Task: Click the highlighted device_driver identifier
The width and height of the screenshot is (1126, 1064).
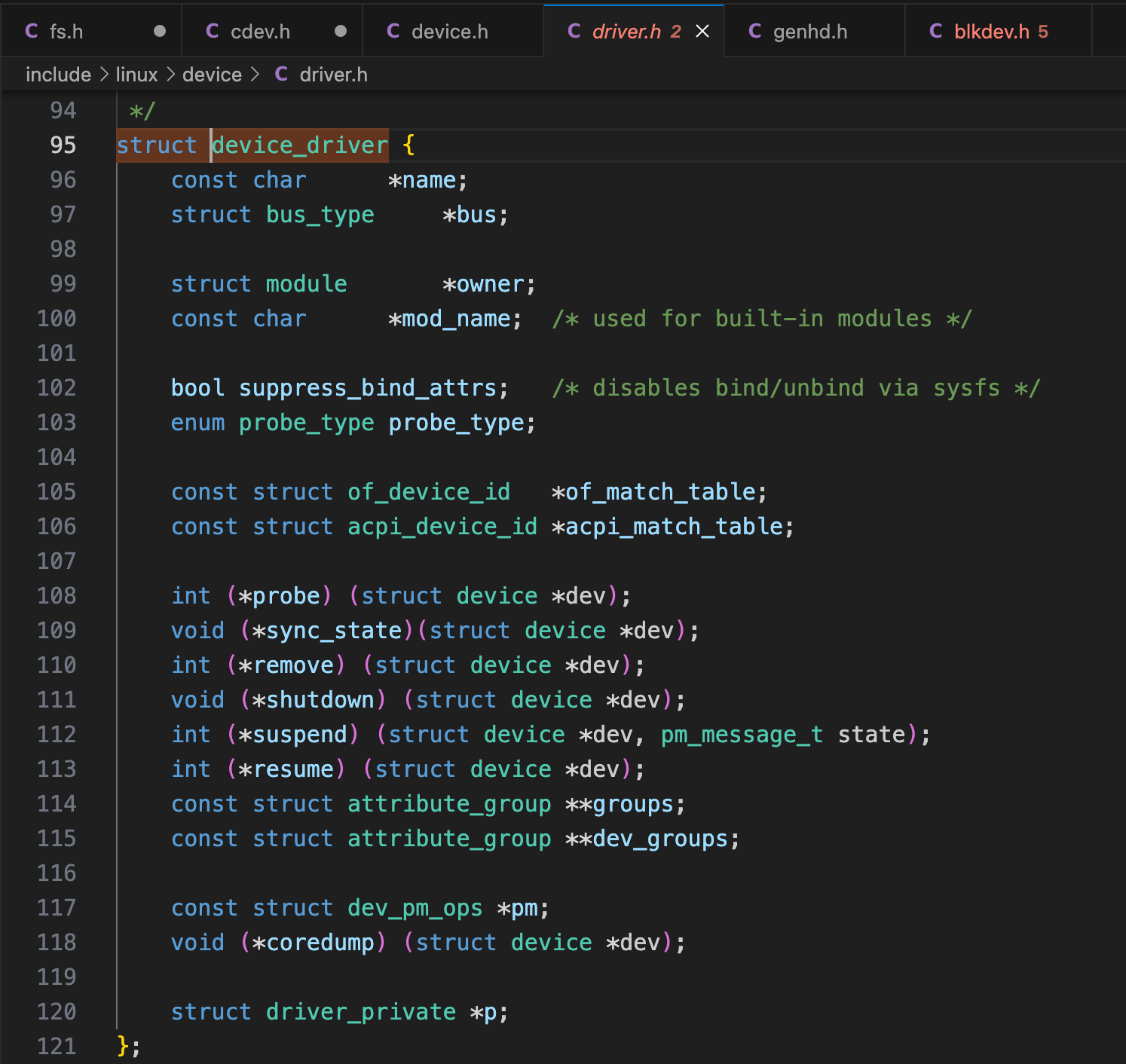Action: [300, 145]
